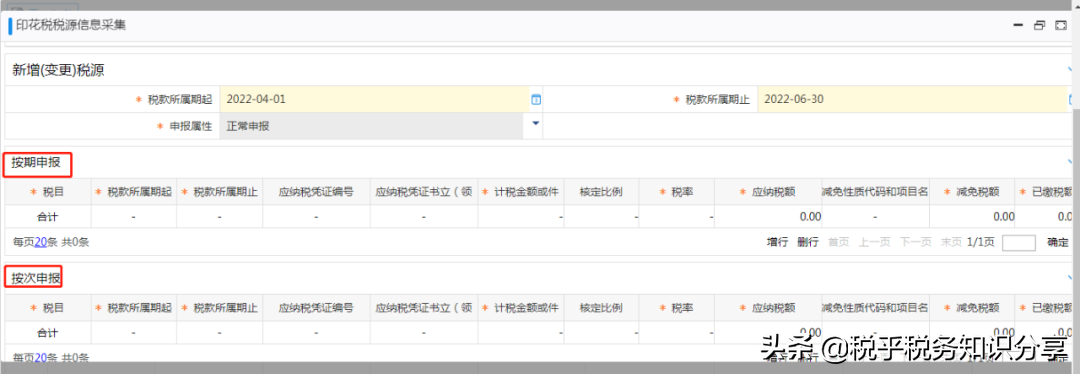
Task: Click 增行 to add a row
Action: click(x=778, y=242)
